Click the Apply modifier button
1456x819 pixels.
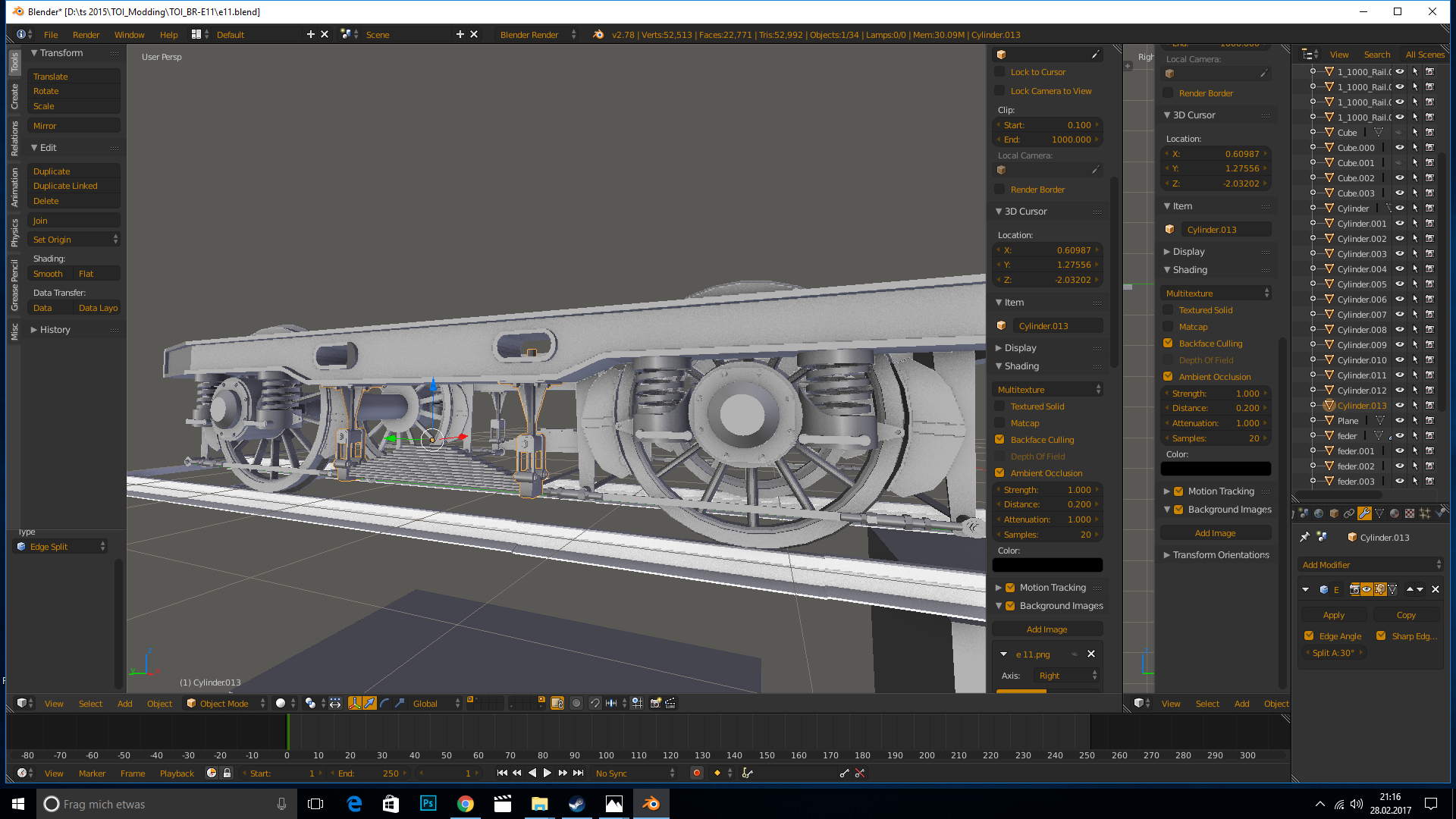[x=1333, y=615]
